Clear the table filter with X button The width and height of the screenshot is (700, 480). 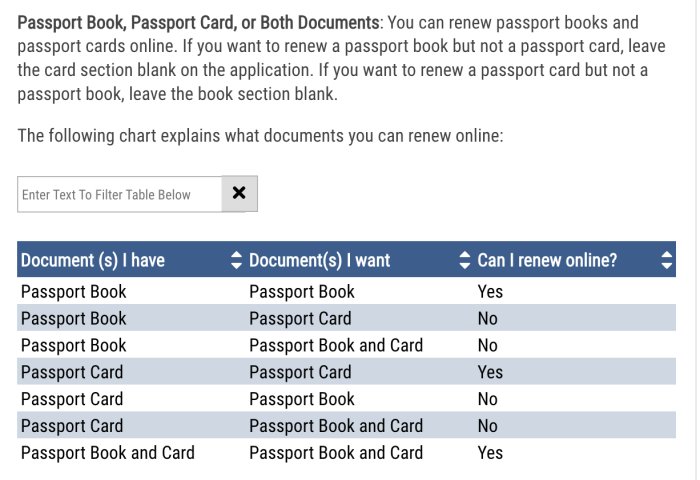[x=238, y=194]
